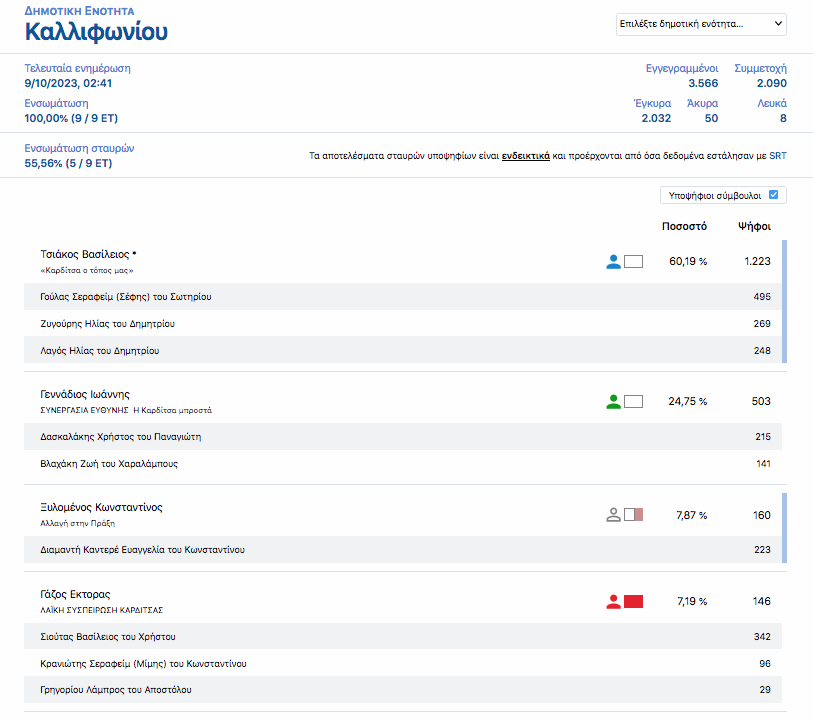Toggle the Υποψήφιοι σύμβουλοι checkbox
The image size is (813, 721).
pyautogui.click(x=773, y=196)
